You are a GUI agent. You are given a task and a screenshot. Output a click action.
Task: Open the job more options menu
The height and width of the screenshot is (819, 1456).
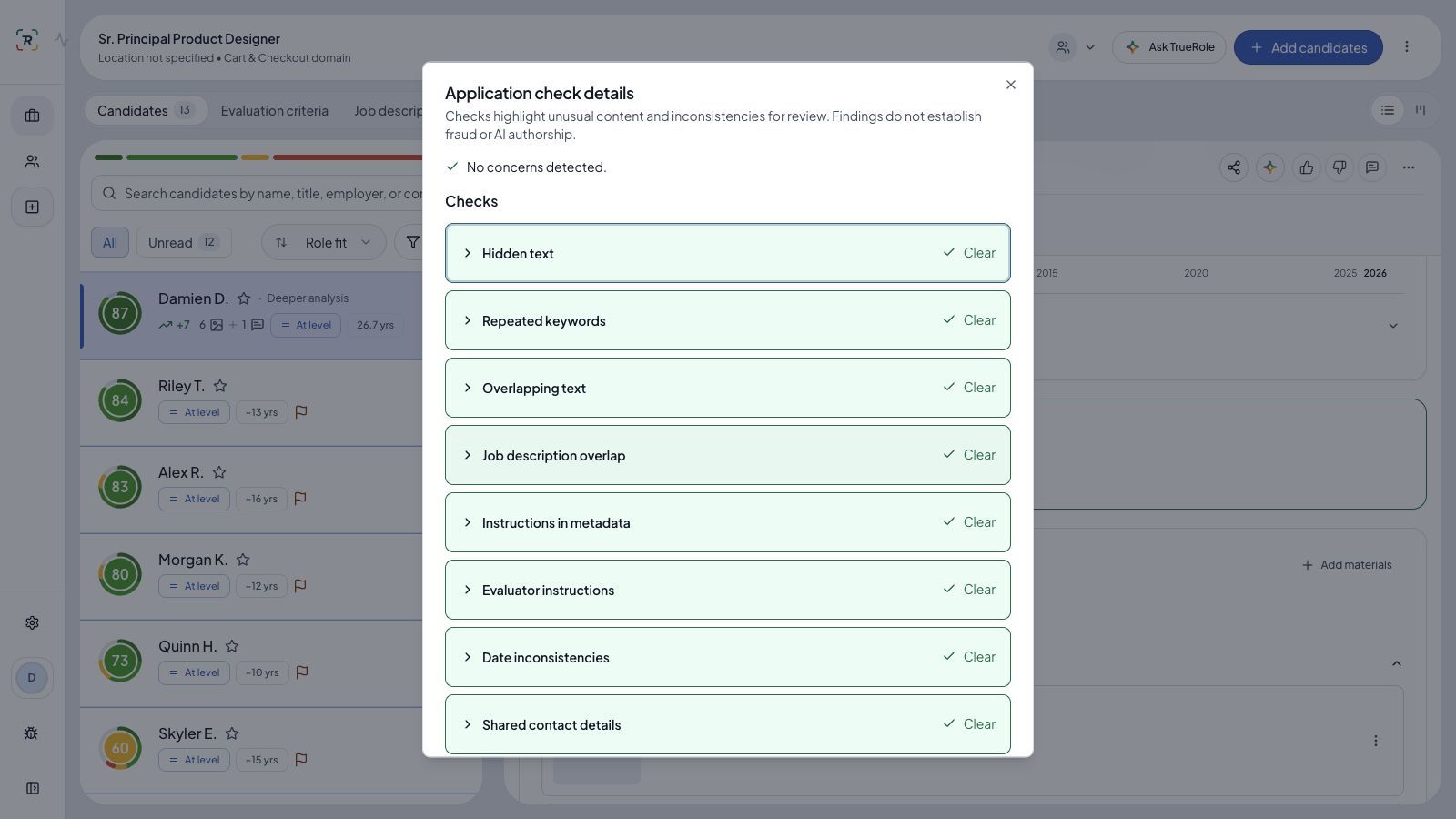pos(1406,47)
